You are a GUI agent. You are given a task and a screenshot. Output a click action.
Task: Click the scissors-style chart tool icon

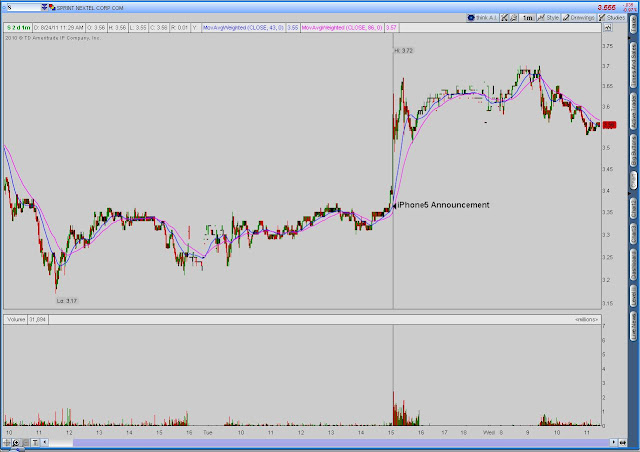point(504,18)
